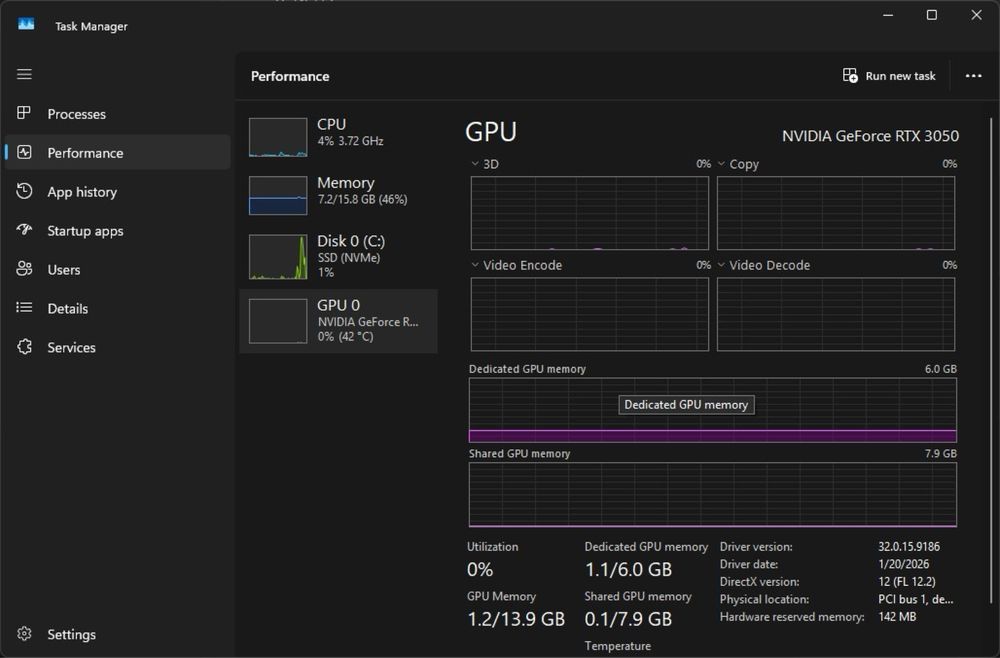Click the PCI bus 1 physical location value
1000x658 pixels.
916,599
